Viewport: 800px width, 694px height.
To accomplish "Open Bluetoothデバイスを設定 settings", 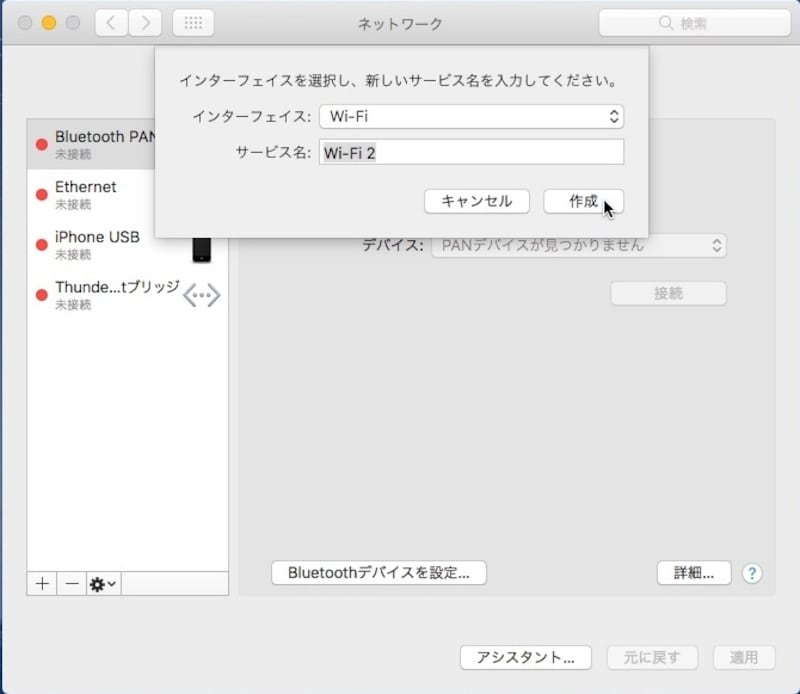I will [x=378, y=573].
